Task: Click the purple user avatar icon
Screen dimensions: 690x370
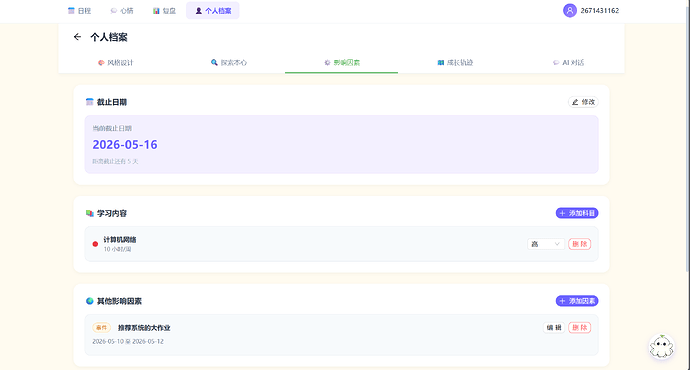Action: pyautogui.click(x=570, y=11)
